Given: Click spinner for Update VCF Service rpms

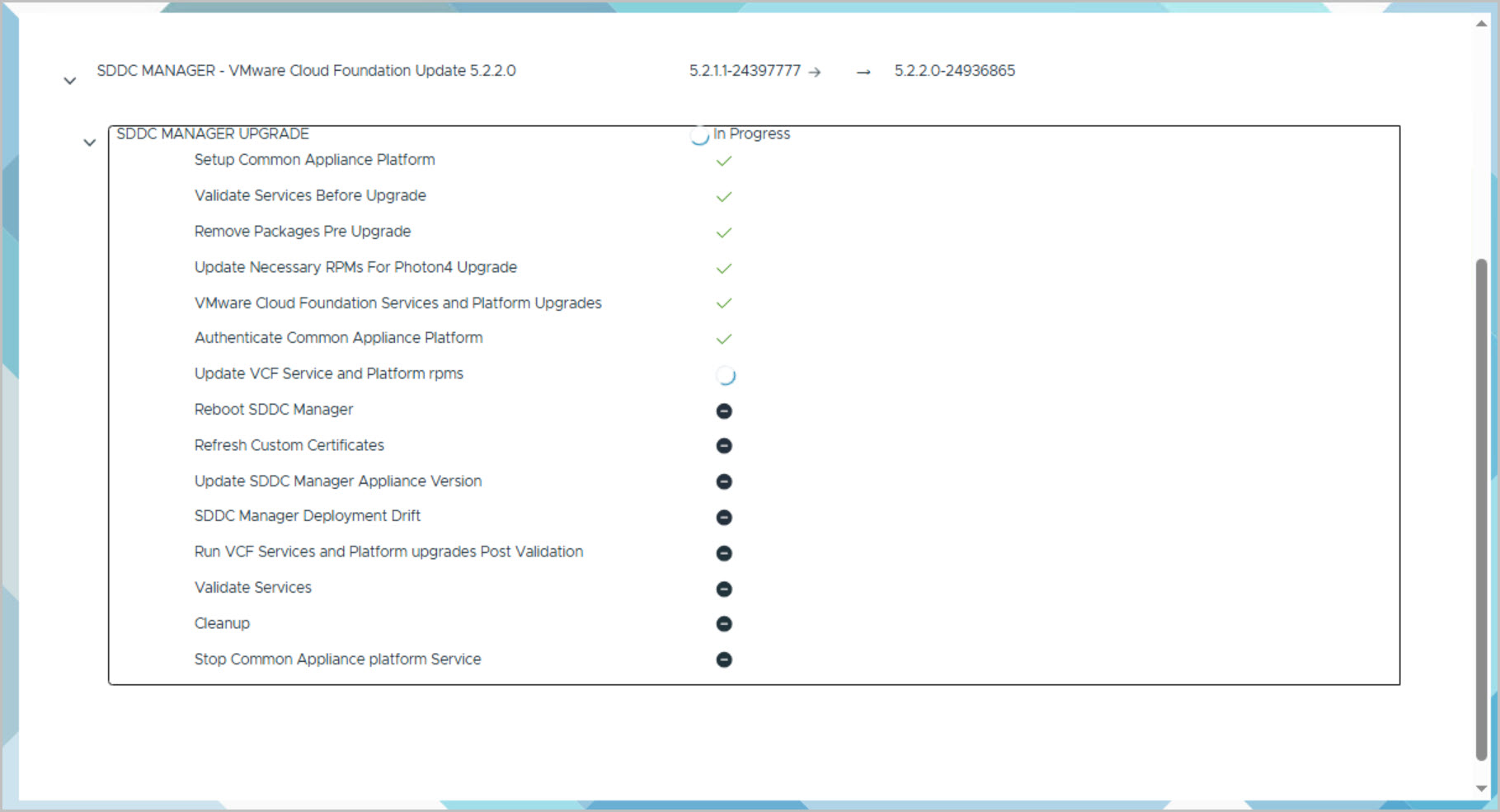Looking at the screenshot, I should [x=725, y=376].
